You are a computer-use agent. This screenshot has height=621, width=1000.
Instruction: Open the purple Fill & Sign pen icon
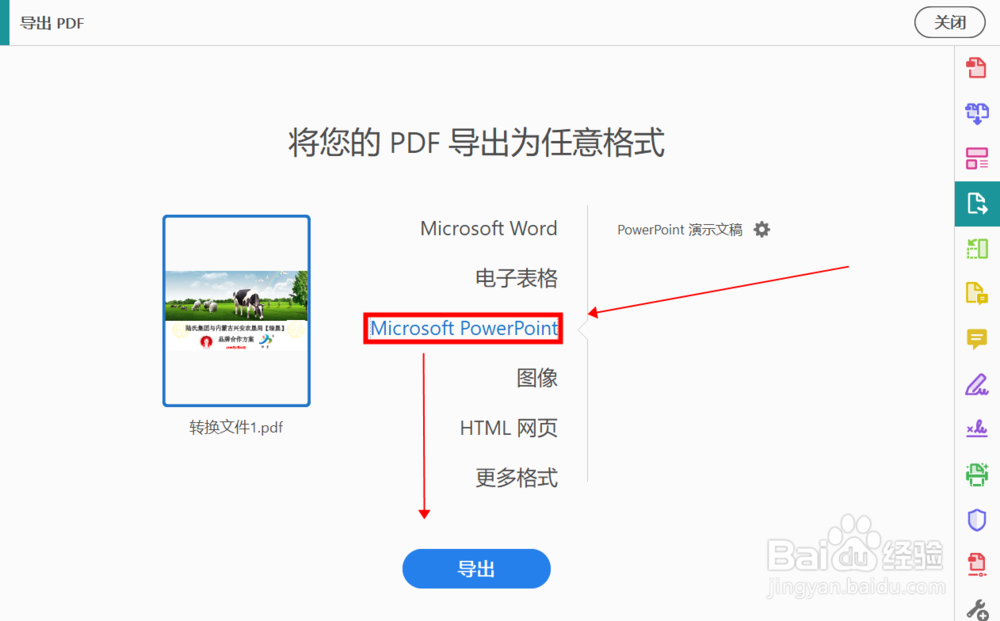click(976, 384)
